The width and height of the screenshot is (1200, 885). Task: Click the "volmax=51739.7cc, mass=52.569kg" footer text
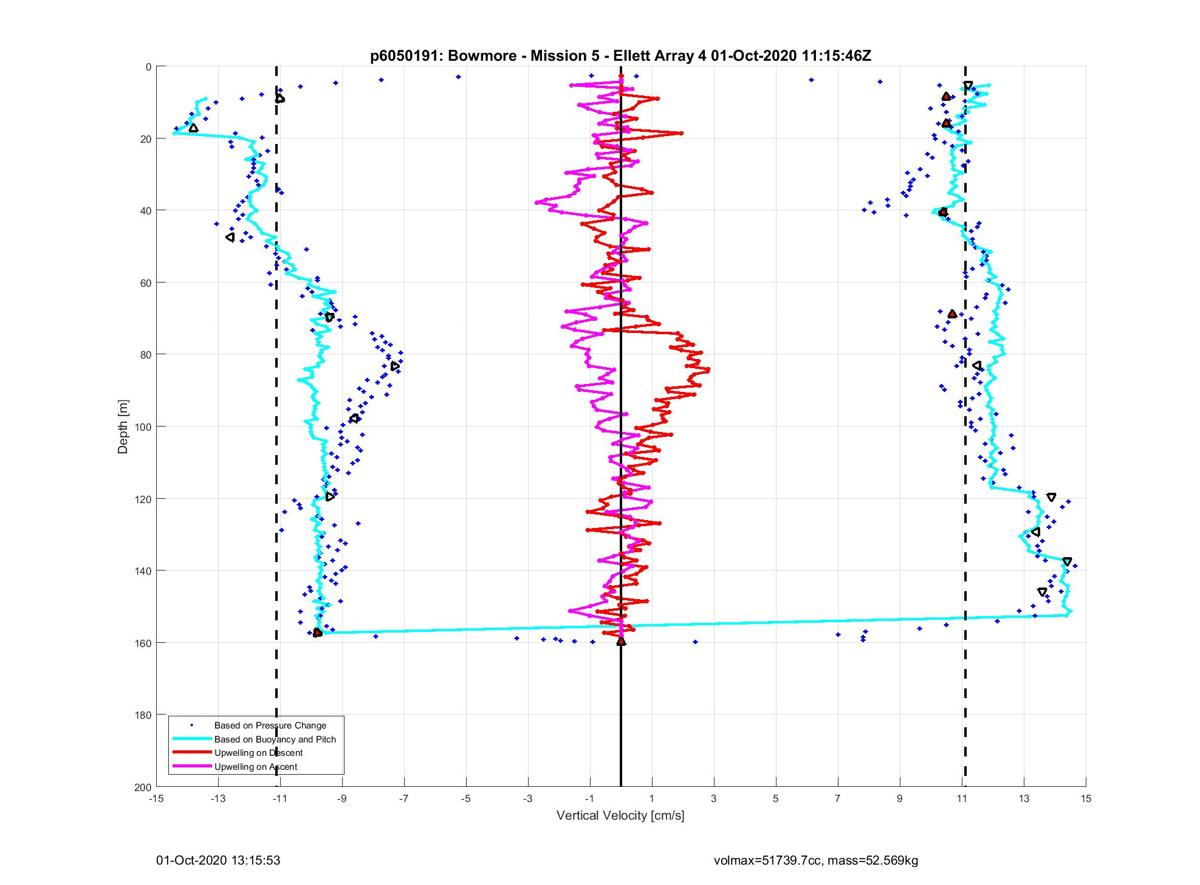(x=816, y=860)
